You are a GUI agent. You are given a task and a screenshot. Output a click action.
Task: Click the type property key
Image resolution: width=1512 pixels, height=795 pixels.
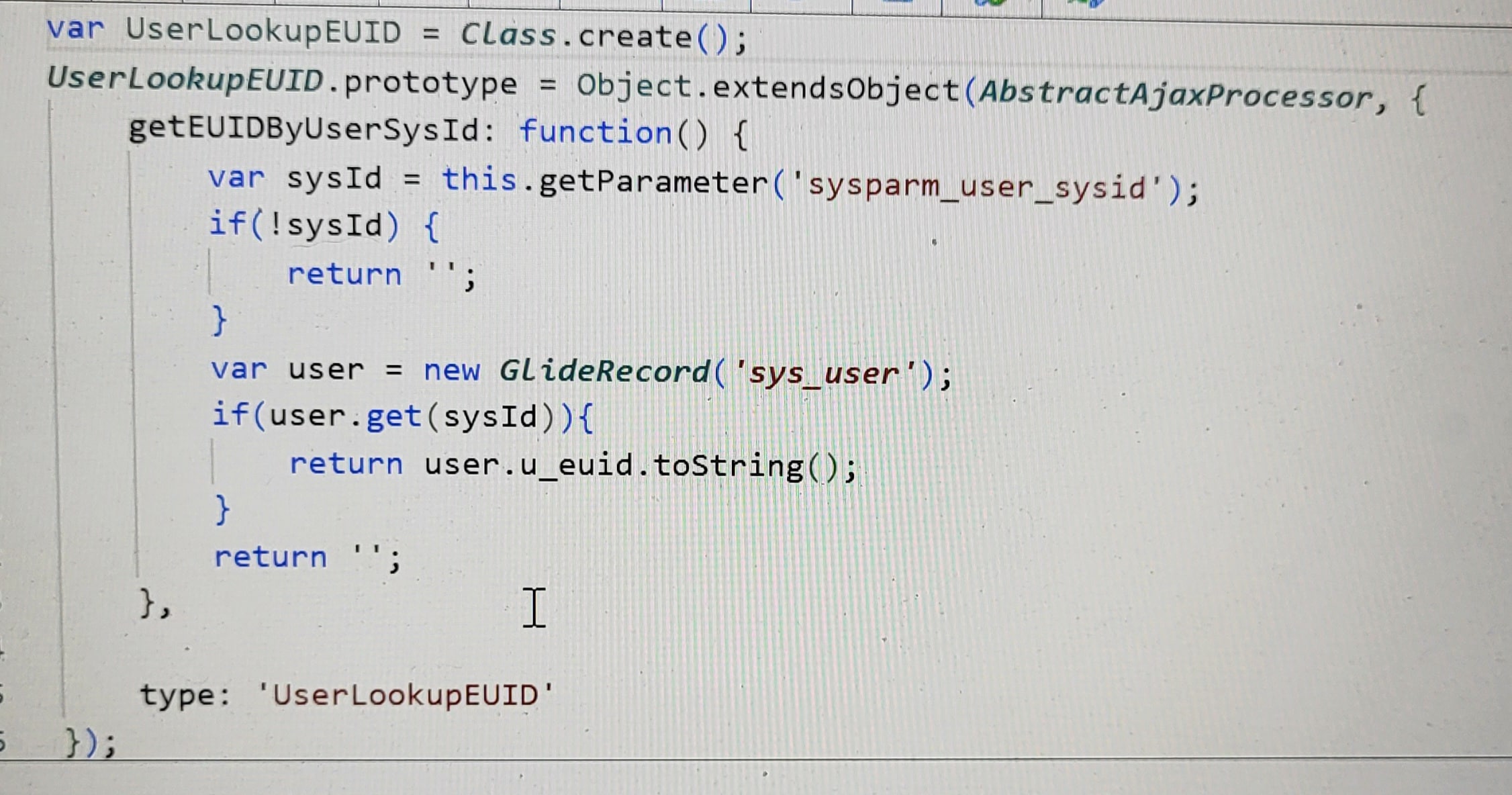pos(178,695)
